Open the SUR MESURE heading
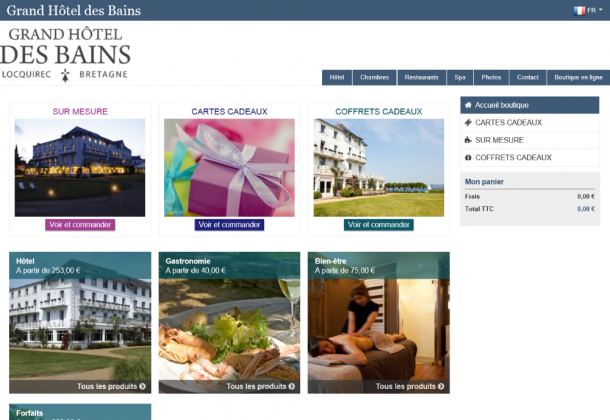Viewport: 610px width, 420px height. pos(80,112)
